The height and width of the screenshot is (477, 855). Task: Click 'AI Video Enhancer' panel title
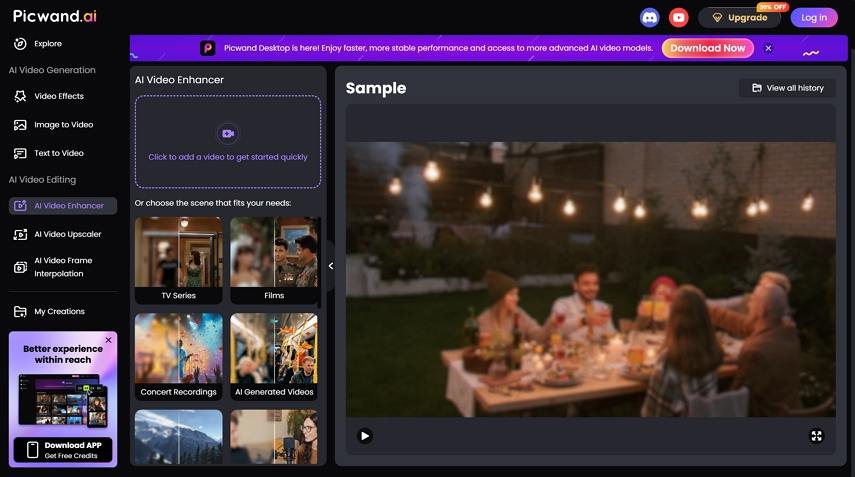179,80
